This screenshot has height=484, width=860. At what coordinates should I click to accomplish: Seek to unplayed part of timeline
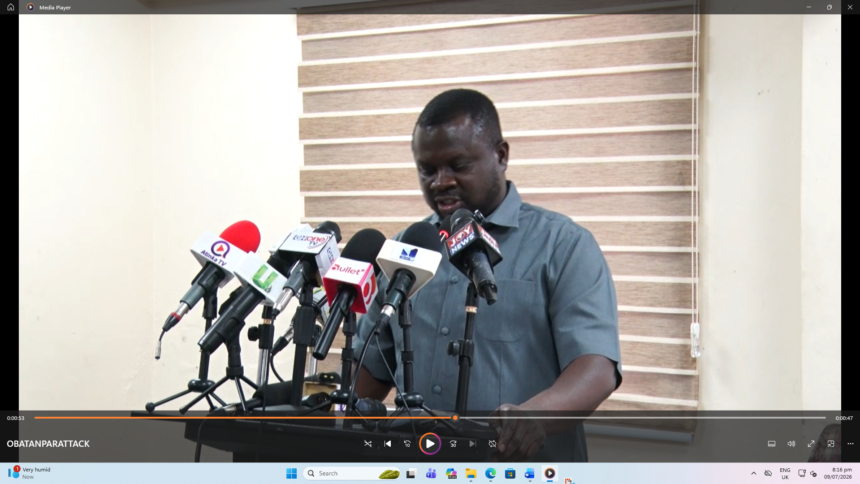pos(642,418)
